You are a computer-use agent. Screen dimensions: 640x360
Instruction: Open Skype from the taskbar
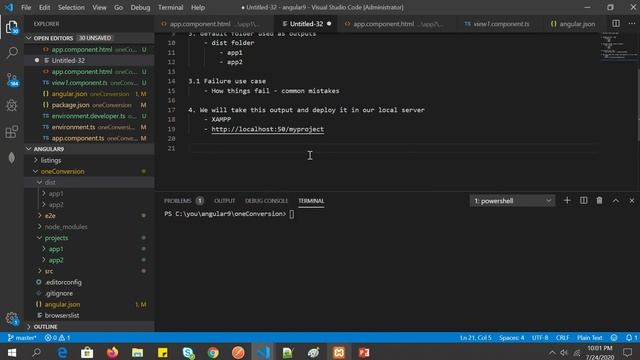coord(188,352)
